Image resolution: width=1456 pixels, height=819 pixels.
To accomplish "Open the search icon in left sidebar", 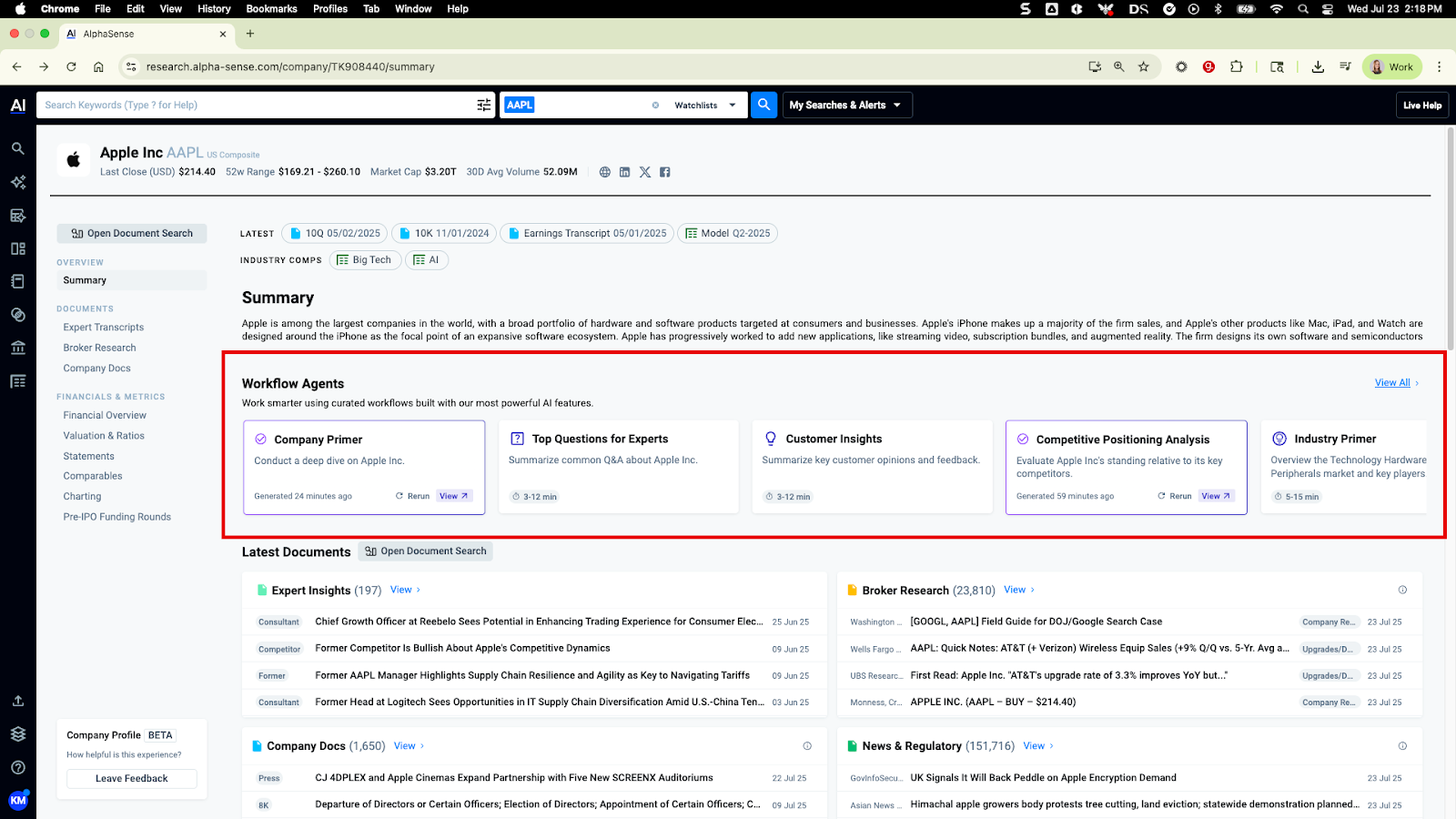I will tap(18, 148).
